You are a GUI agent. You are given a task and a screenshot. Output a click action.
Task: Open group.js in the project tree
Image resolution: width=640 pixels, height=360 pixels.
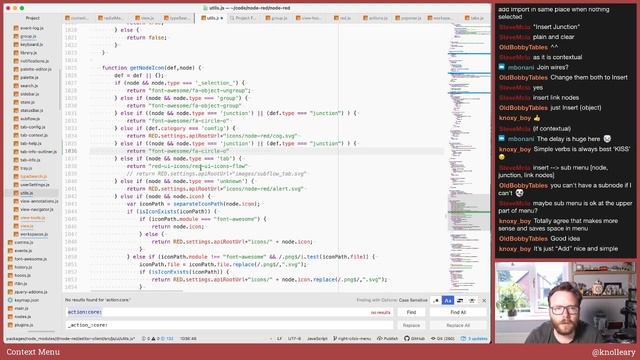[28, 36]
